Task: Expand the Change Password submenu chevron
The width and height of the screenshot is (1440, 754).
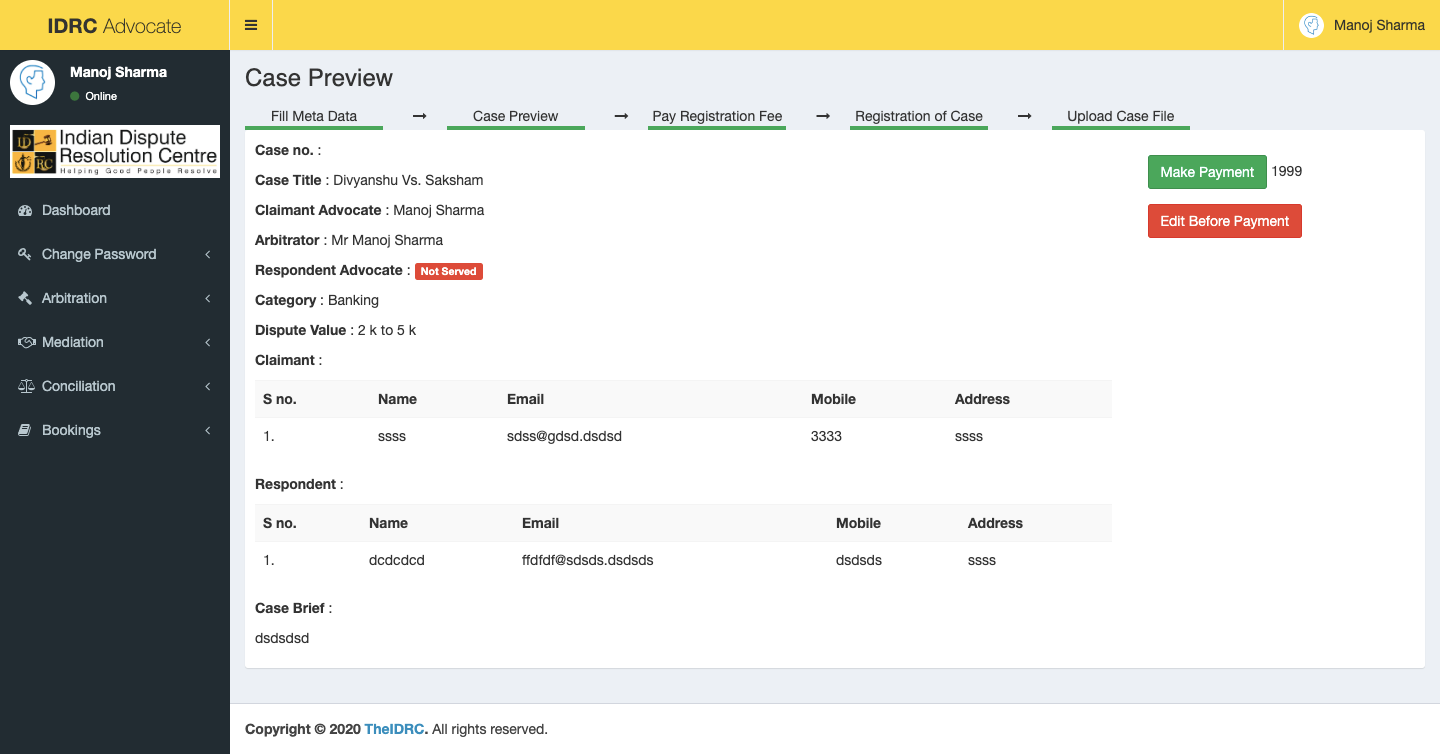Action: coord(208,255)
